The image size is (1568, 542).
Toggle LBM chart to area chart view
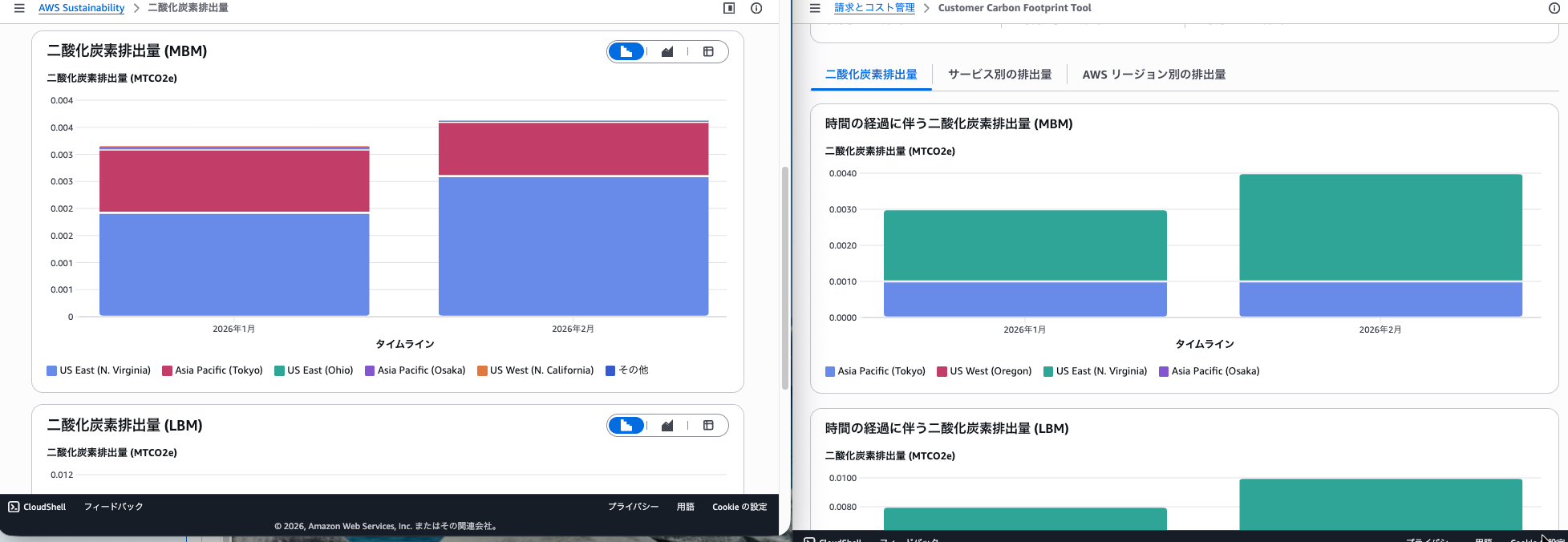[x=667, y=426]
